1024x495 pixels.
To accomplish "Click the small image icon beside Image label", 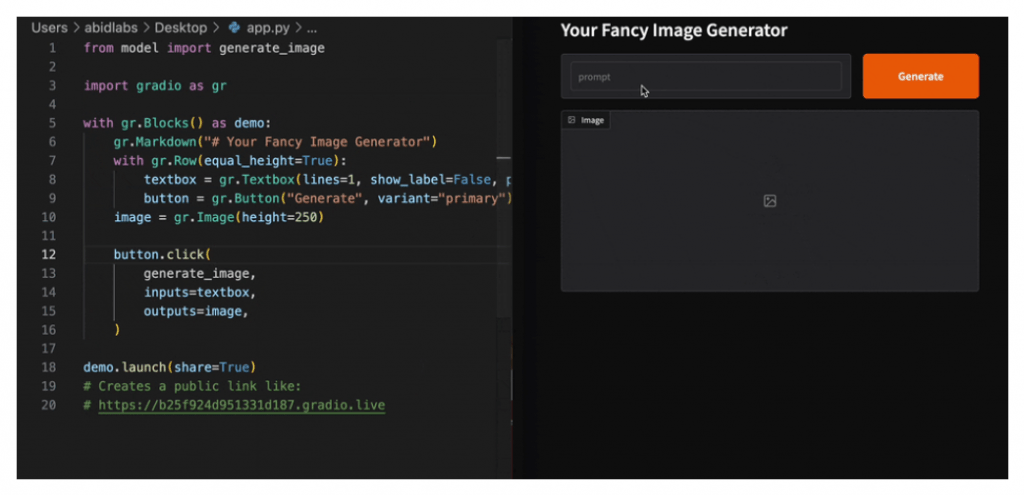I will (x=571, y=120).
